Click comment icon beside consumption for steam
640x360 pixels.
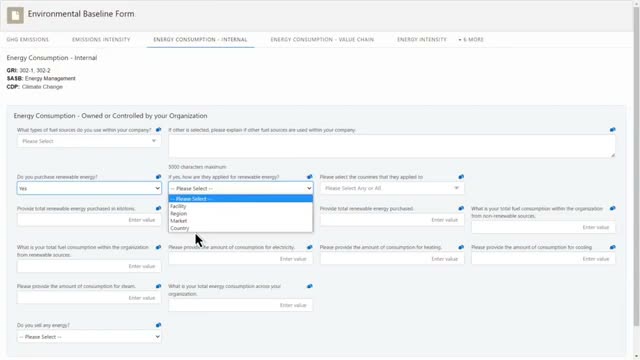(158, 286)
